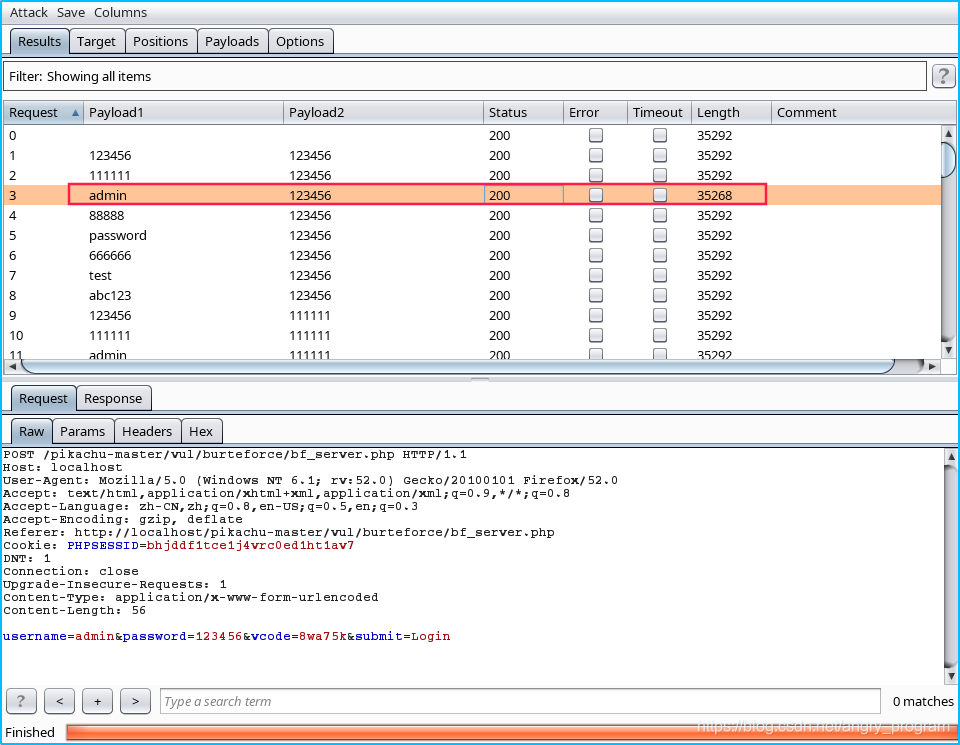Click the filter bar showing all items
Image resolution: width=960 pixels, height=745 pixels.
pyautogui.click(x=465, y=76)
